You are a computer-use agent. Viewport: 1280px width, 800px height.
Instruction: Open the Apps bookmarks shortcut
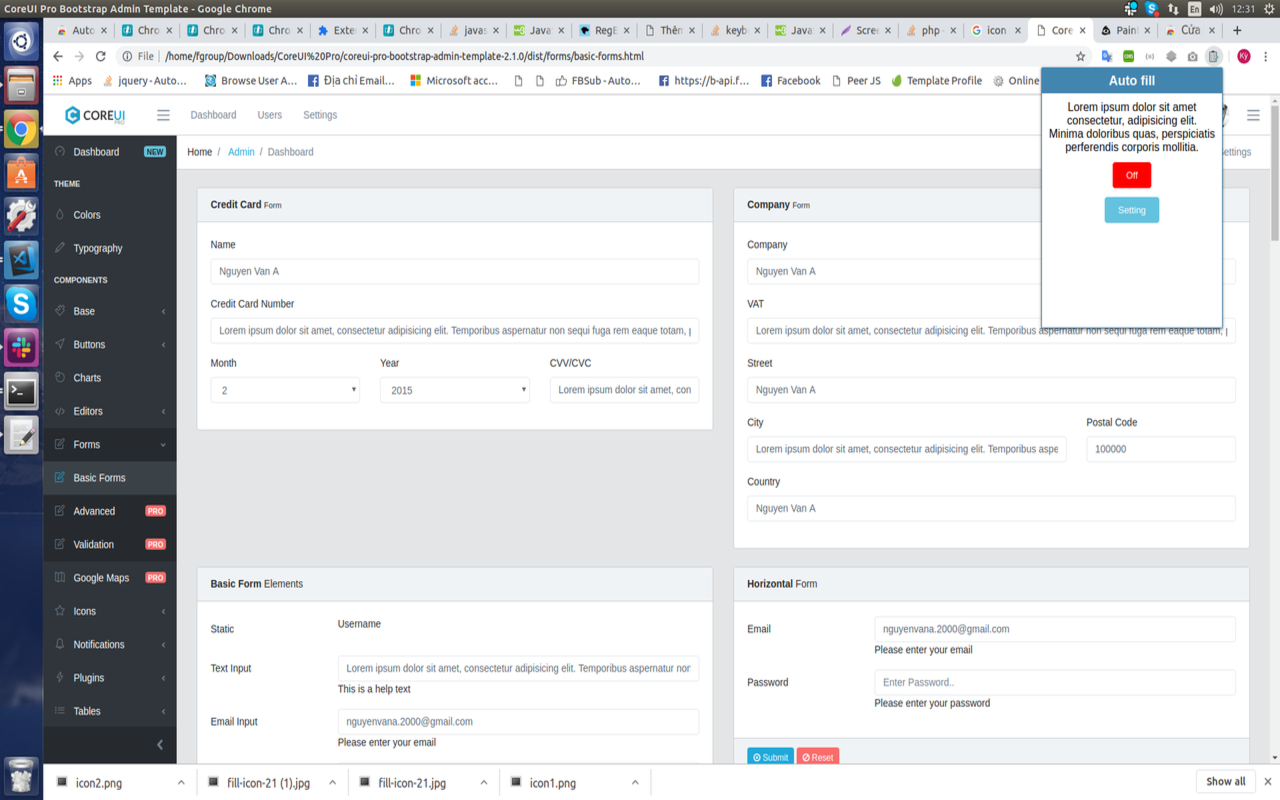[72, 80]
